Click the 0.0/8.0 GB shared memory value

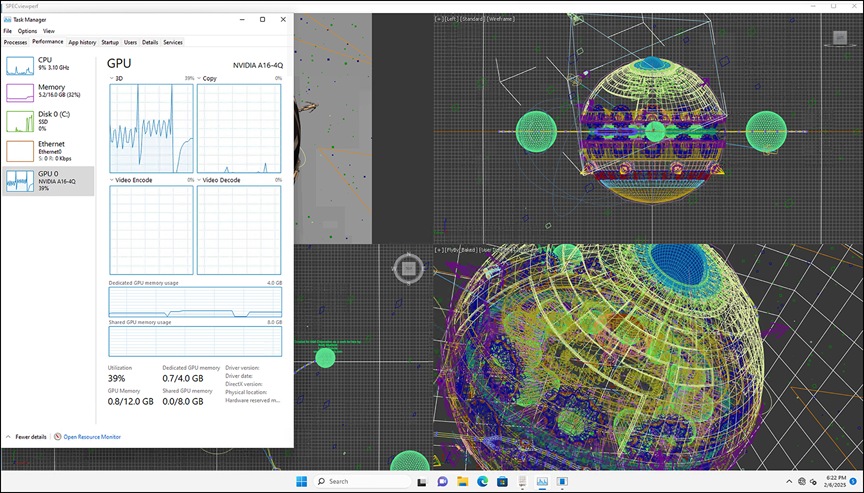pyautogui.click(x=183, y=402)
